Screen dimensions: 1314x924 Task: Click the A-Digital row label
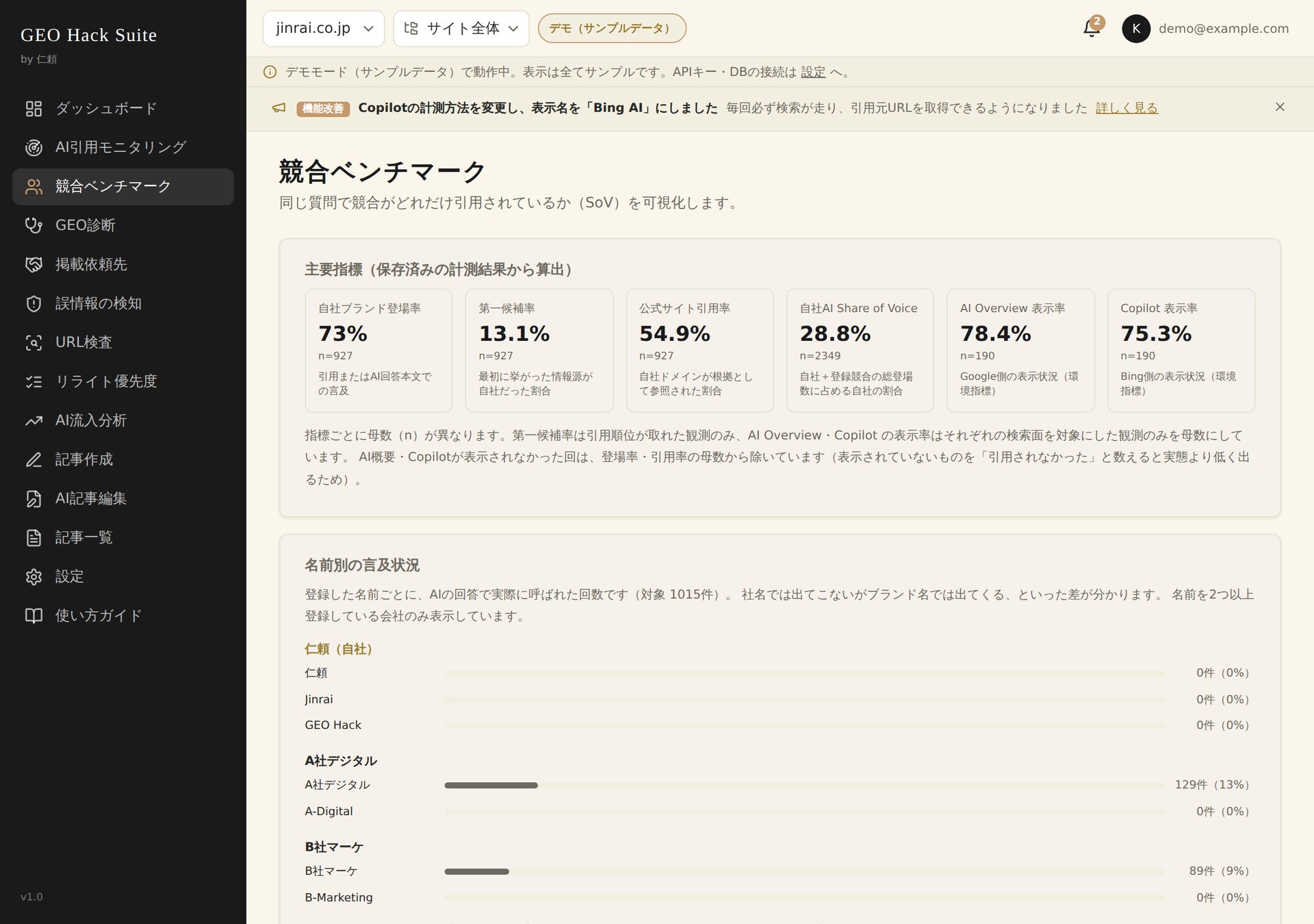point(328,811)
